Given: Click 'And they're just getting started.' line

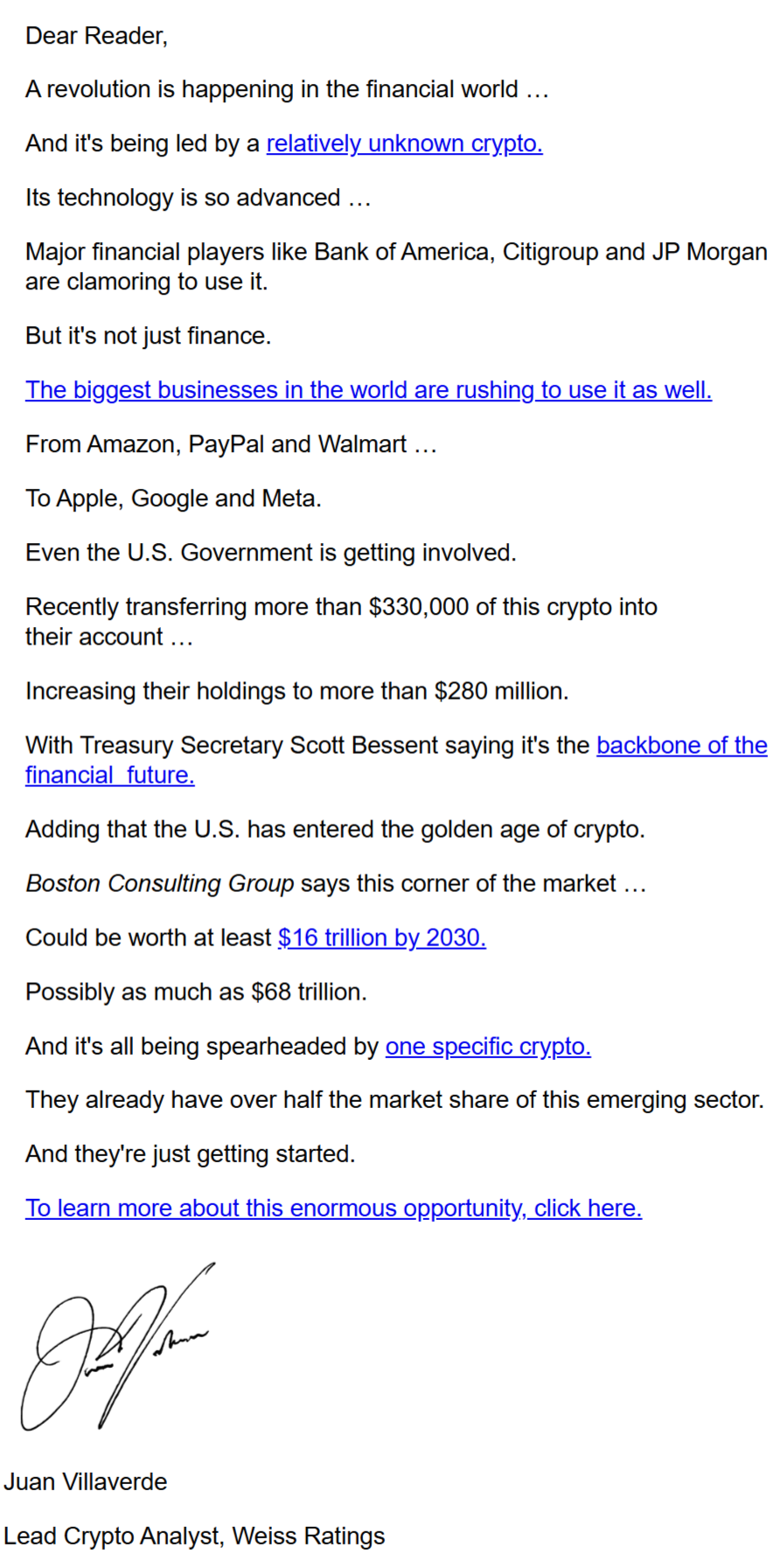Looking at the screenshot, I should click(x=191, y=1153).
